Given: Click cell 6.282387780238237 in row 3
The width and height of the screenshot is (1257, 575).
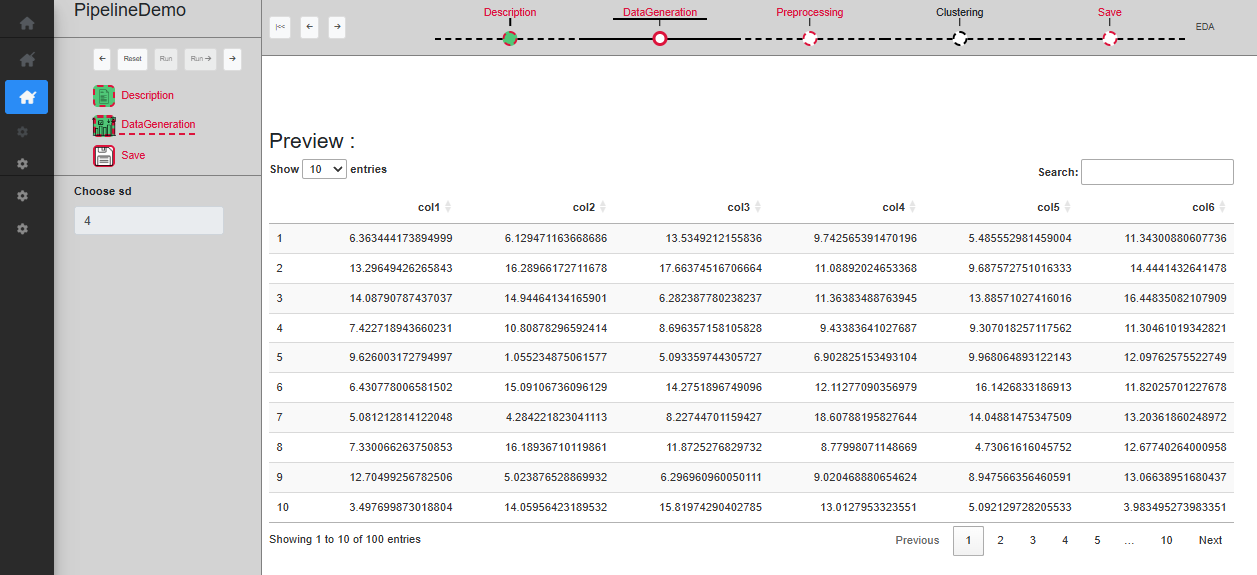Looking at the screenshot, I should [711, 298].
